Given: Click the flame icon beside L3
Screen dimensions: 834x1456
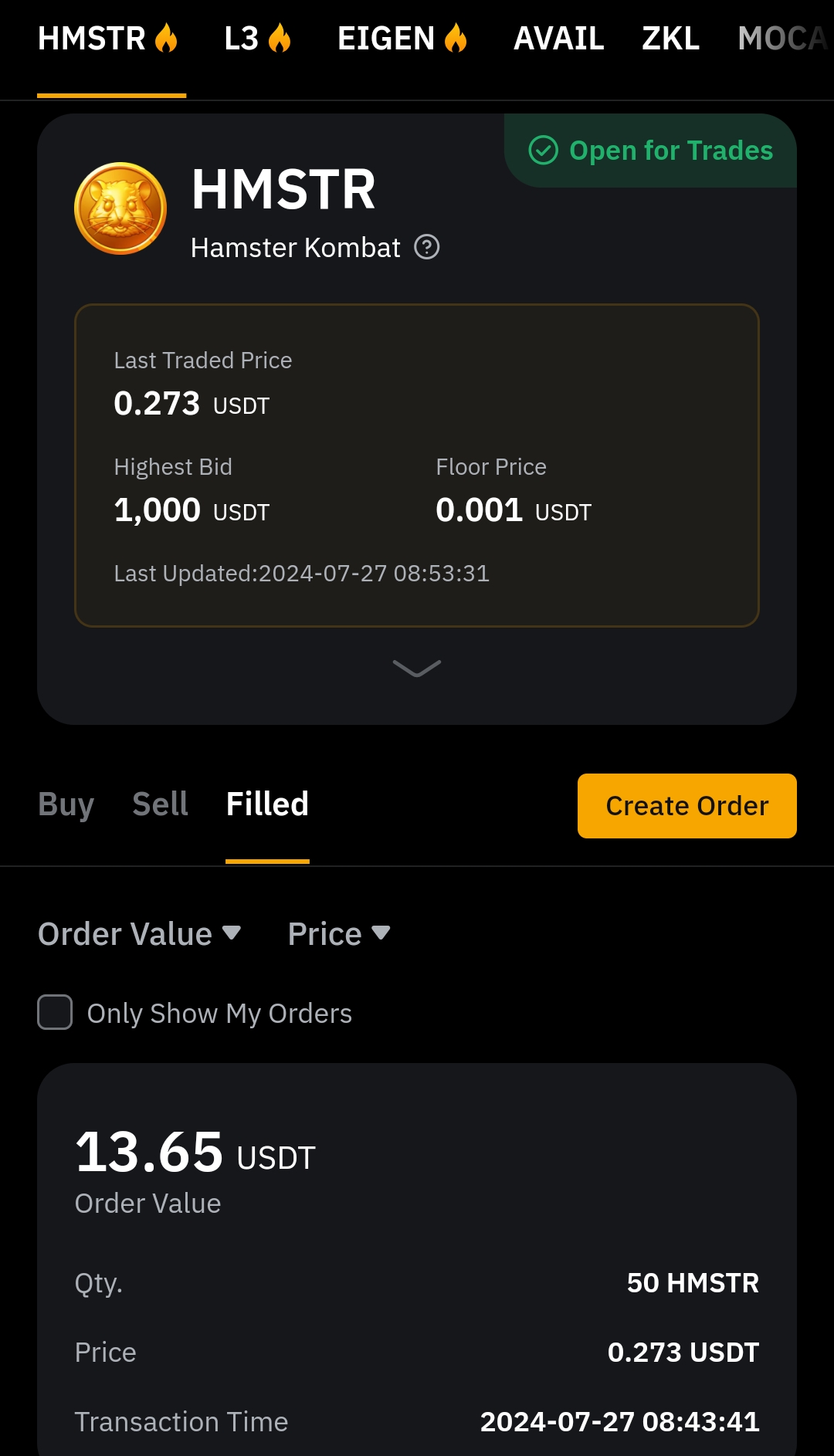Looking at the screenshot, I should 280,38.
